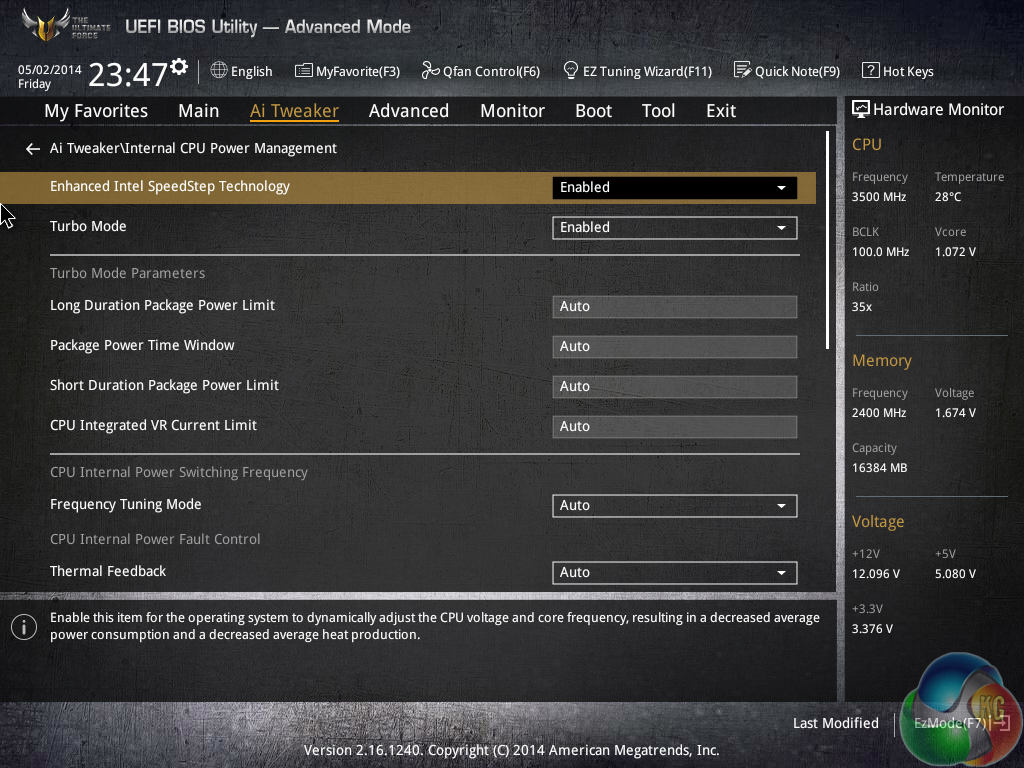
Task: Expand Thermal Feedback dropdown
Action: (x=674, y=573)
